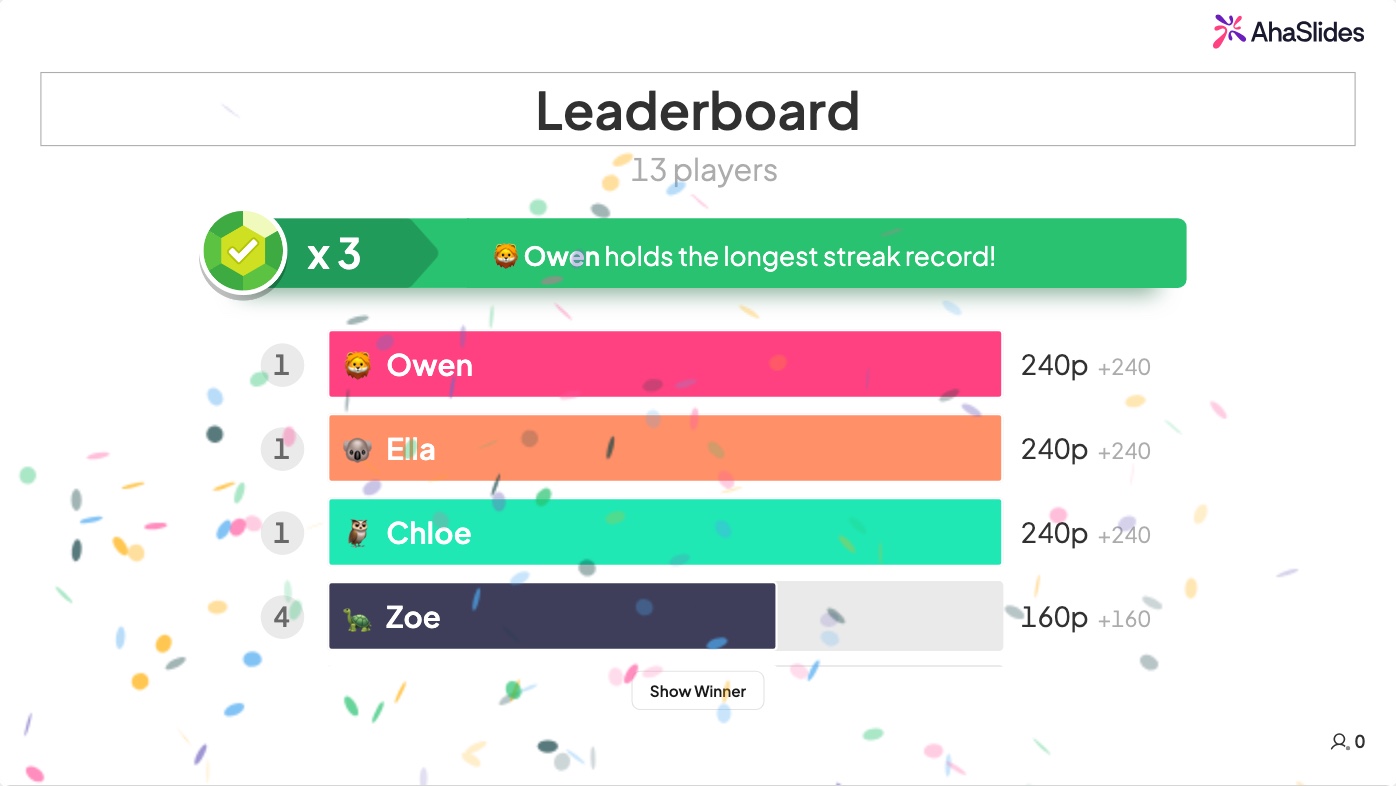1396x786 pixels.
Task: Click the rank 1 badge beside Owen
Action: pyautogui.click(x=282, y=365)
